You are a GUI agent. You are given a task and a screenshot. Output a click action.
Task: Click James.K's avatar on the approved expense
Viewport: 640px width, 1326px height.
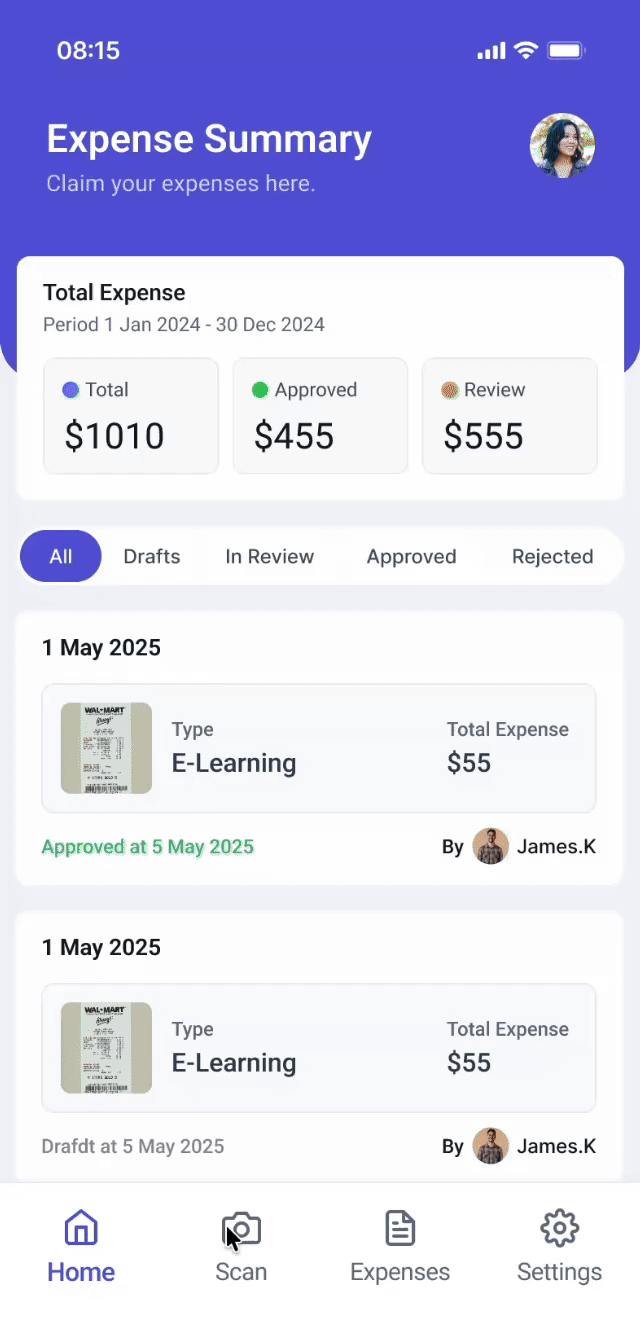(490, 846)
